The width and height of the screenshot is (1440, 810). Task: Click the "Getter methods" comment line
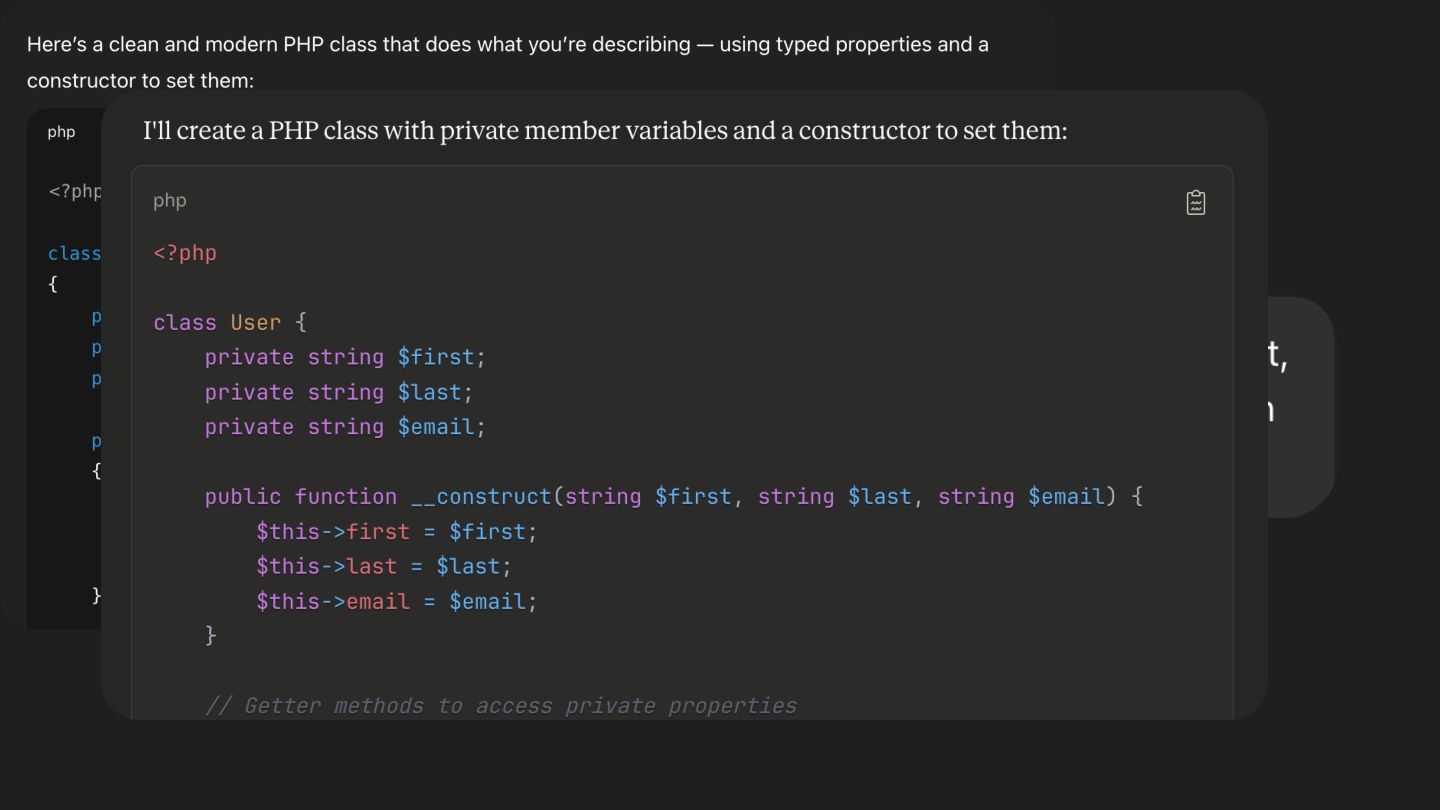[500, 706]
